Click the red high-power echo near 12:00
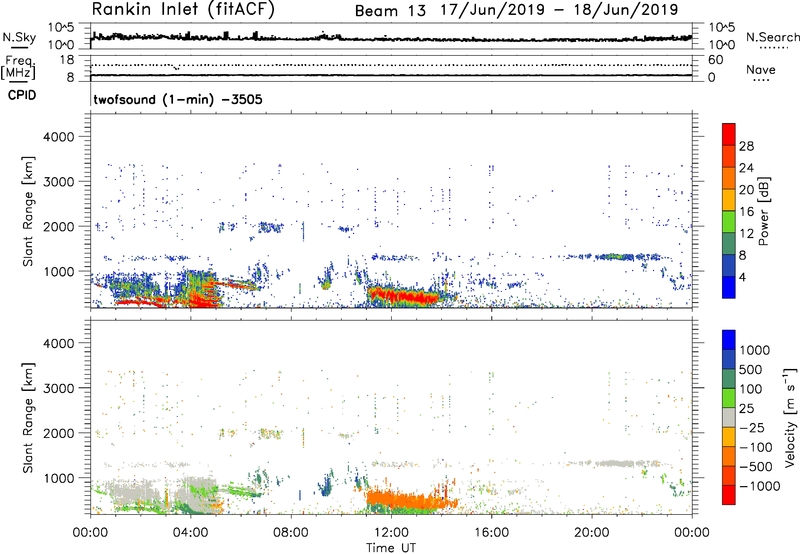The image size is (800, 554). (x=403, y=296)
